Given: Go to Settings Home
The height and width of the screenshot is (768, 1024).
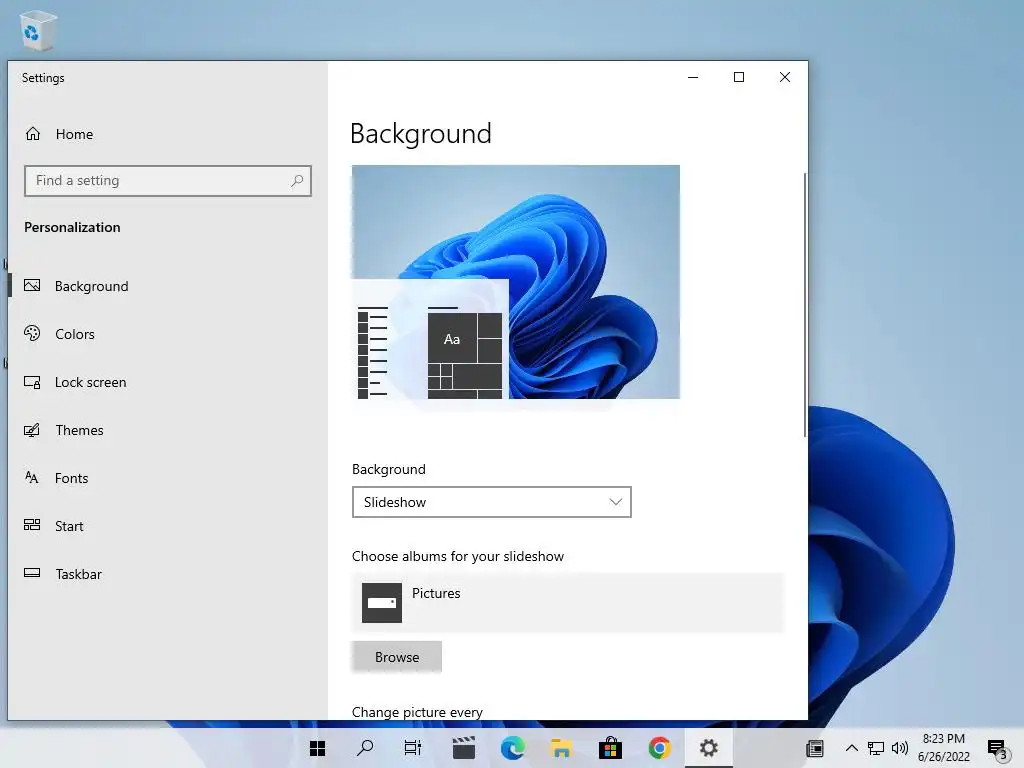Looking at the screenshot, I should click(59, 134).
